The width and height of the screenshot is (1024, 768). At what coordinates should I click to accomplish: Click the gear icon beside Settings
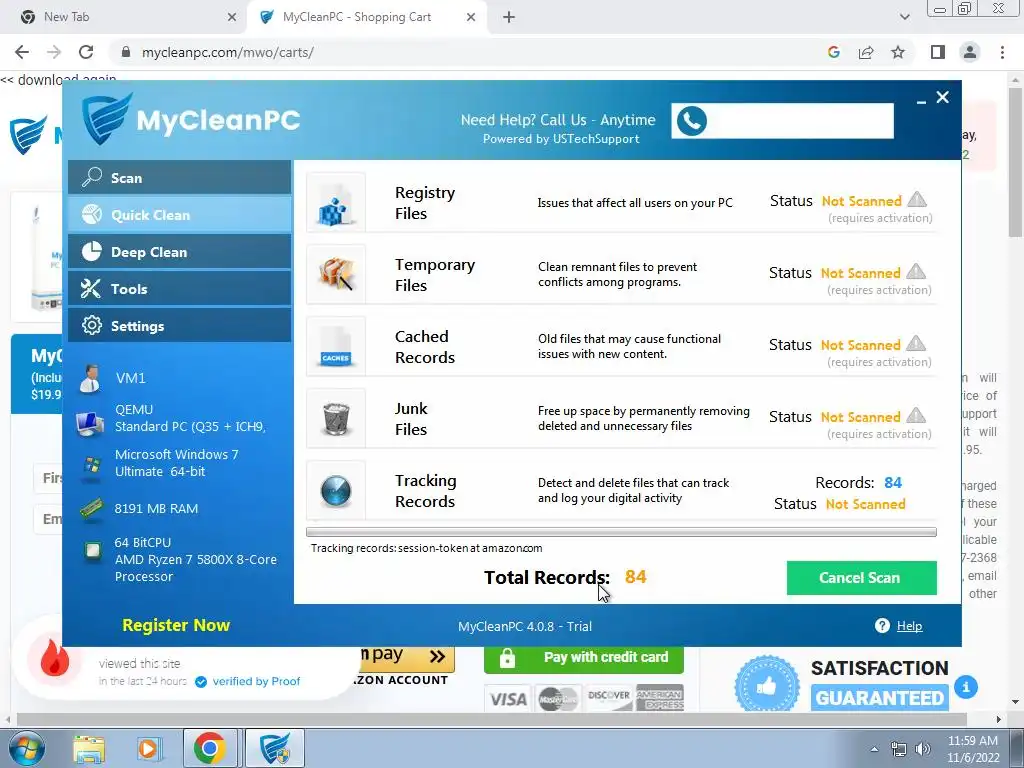[91, 325]
